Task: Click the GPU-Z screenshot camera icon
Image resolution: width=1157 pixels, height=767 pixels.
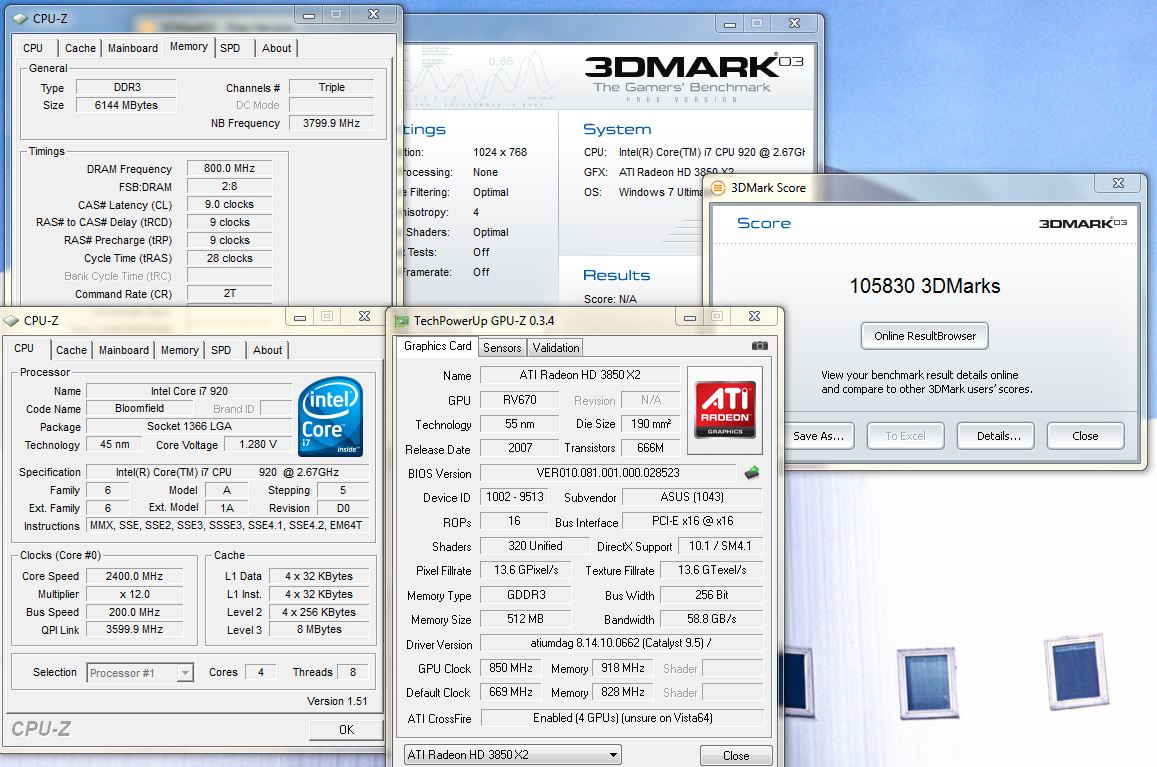Action: tap(759, 345)
